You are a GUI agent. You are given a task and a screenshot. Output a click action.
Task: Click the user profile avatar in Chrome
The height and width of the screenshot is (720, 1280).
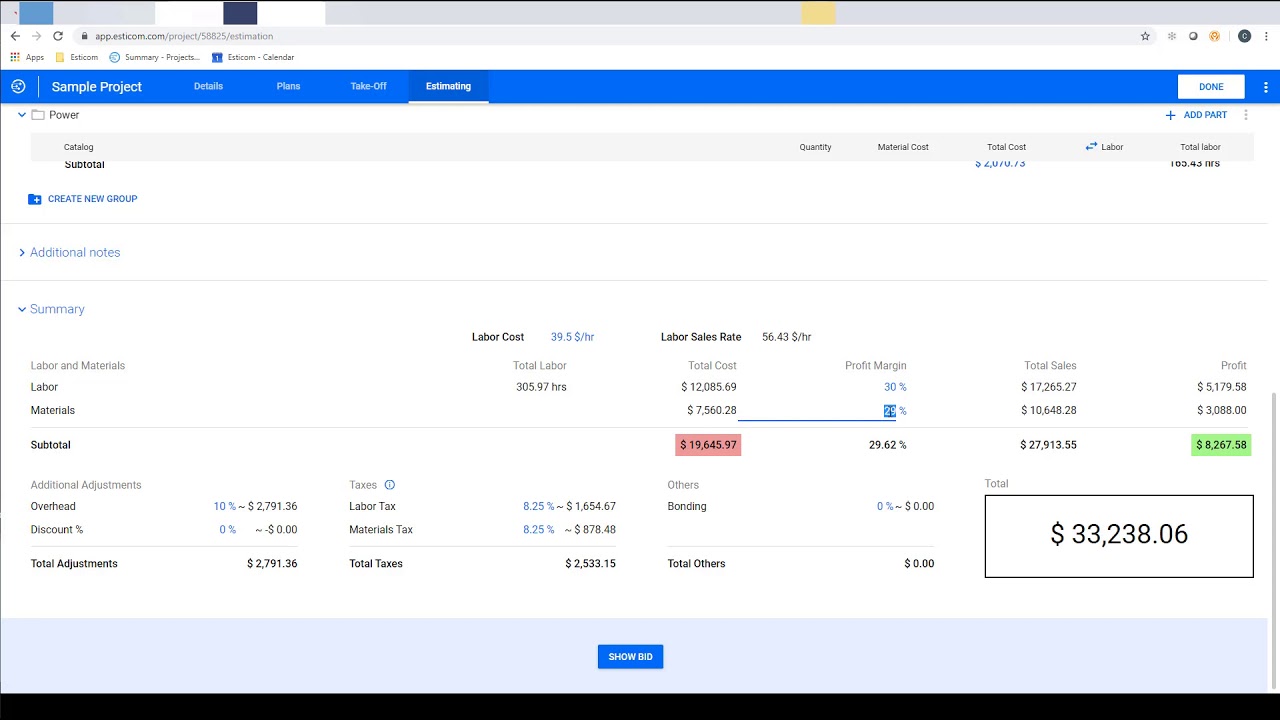(1244, 36)
